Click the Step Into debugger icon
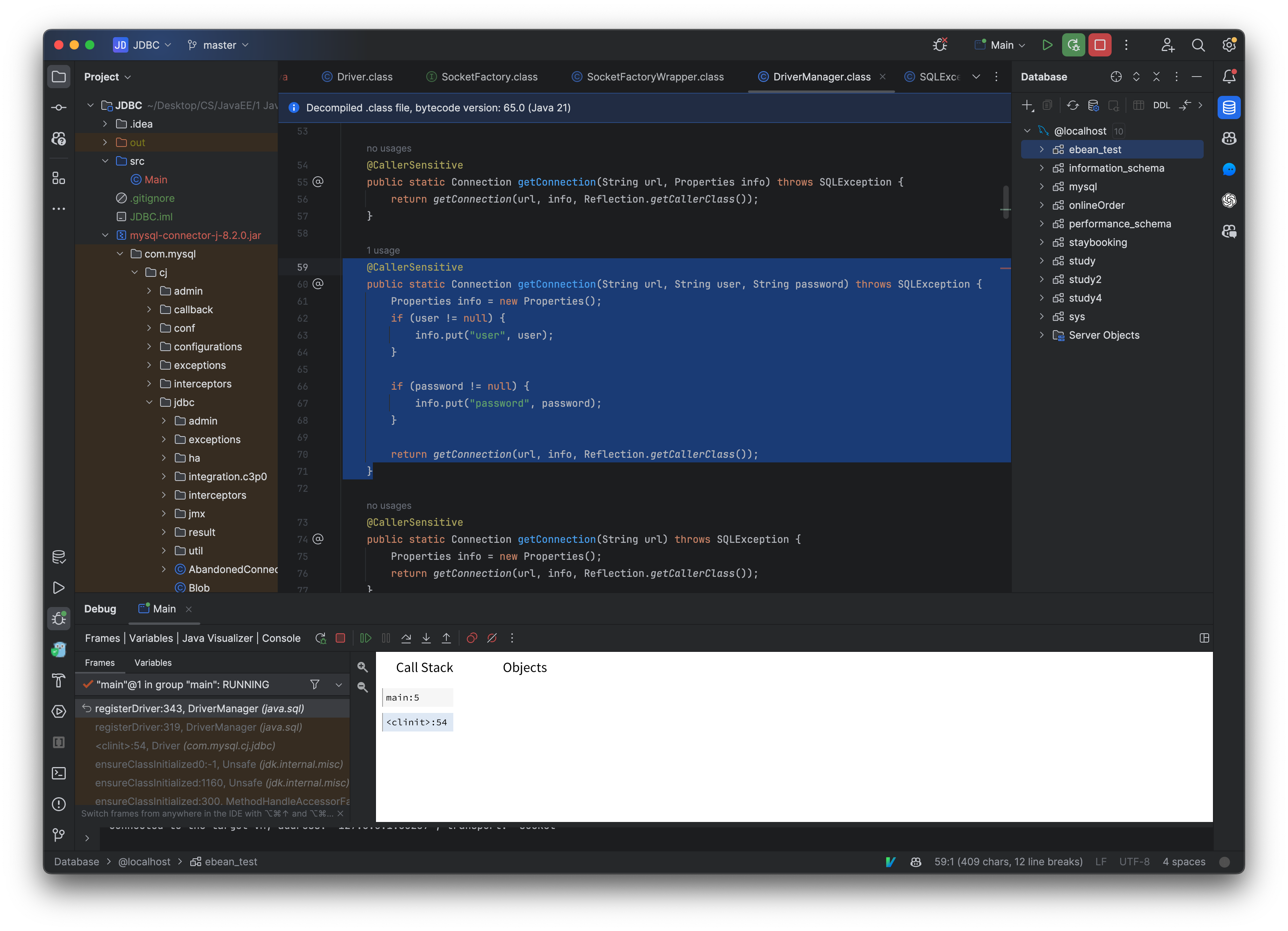 click(x=426, y=638)
